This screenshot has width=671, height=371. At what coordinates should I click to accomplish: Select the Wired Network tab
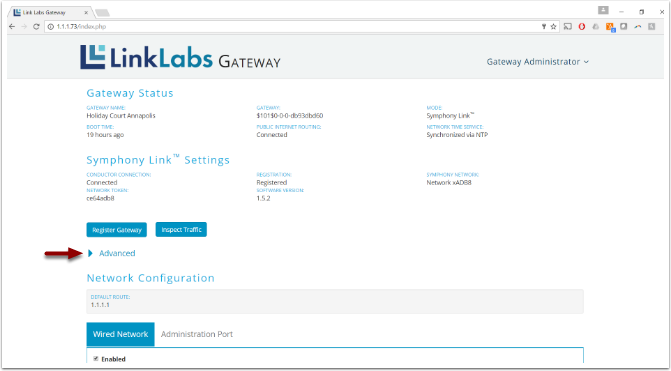pos(120,334)
